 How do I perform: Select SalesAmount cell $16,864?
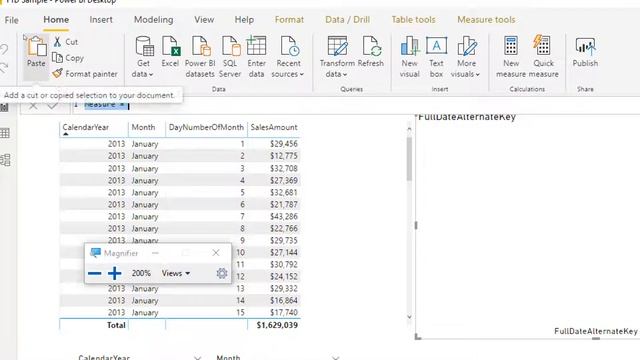284,300
